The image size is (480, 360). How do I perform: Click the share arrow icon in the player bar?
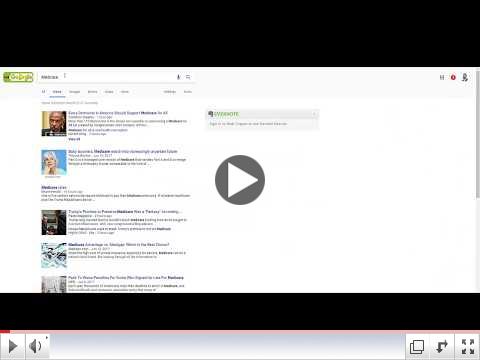coord(442,346)
